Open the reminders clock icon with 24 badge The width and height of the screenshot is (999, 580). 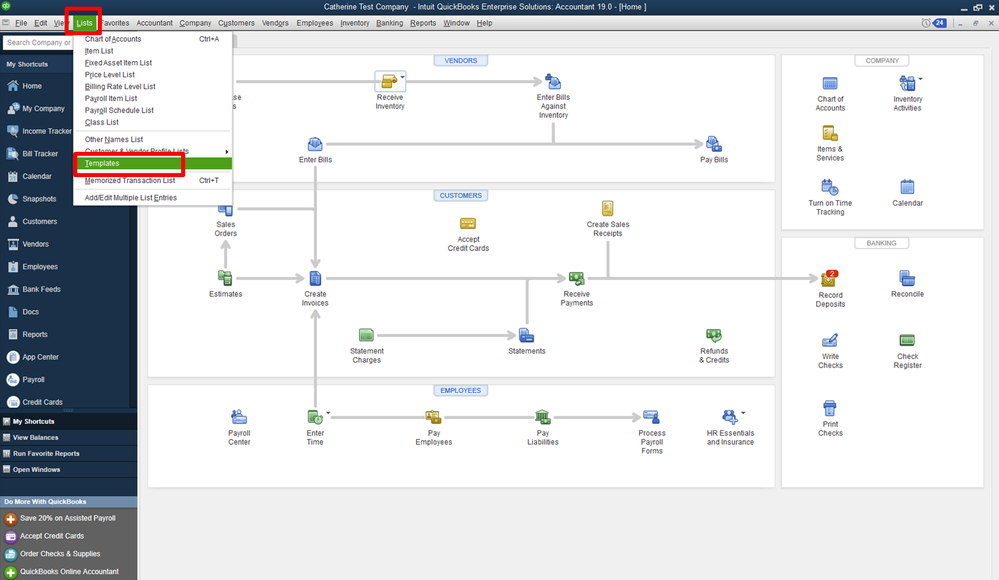tap(933, 23)
